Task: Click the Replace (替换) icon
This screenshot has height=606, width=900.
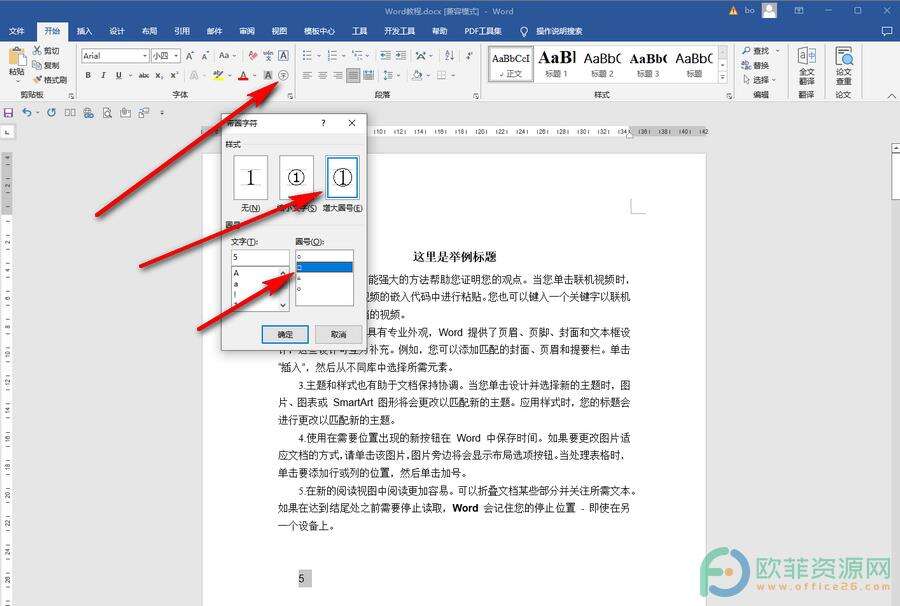Action: click(746, 65)
